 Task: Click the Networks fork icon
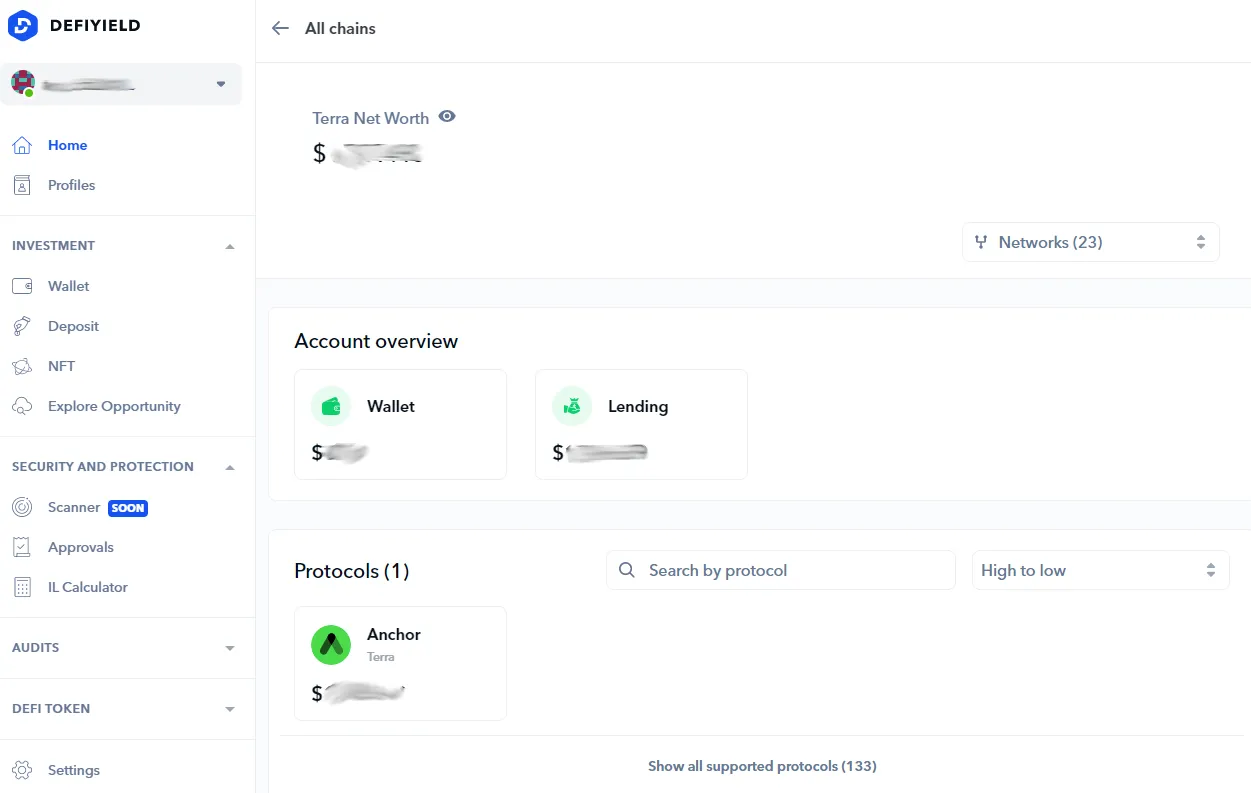point(981,242)
